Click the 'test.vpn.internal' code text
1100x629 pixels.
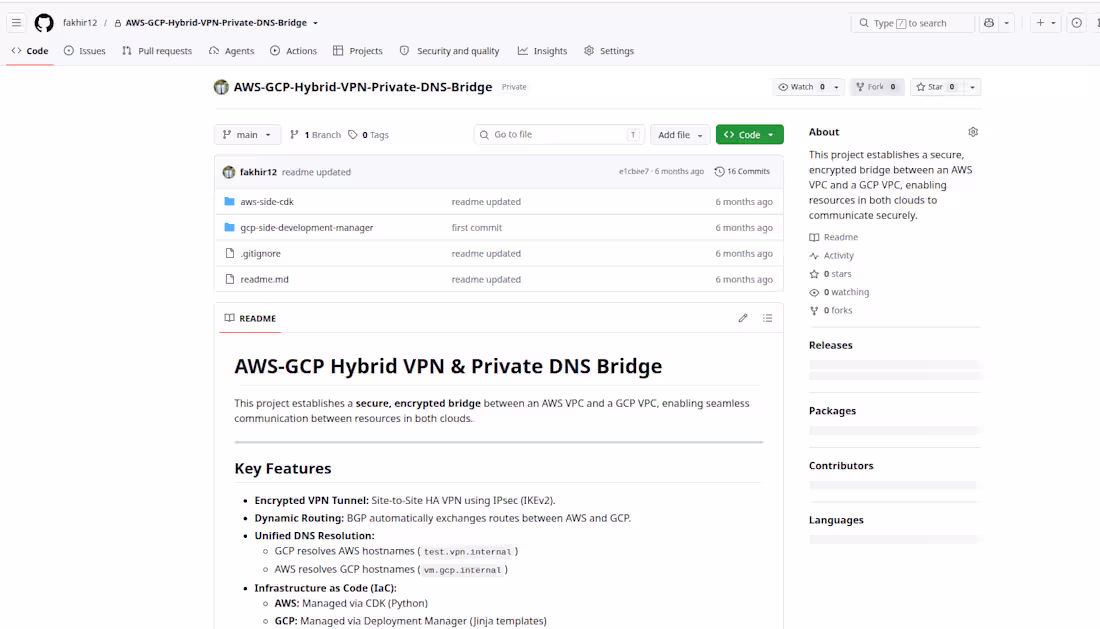pos(467,552)
